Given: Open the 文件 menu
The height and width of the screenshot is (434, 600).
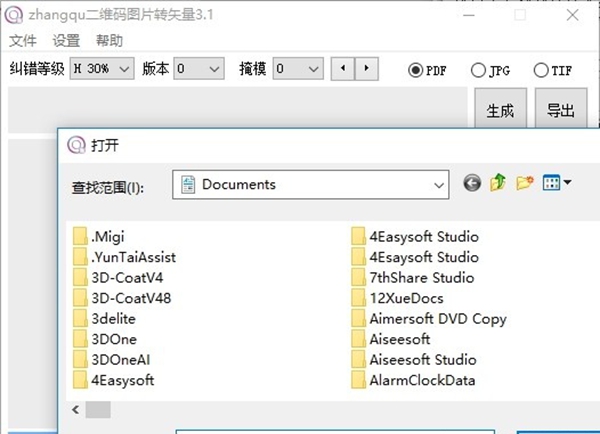Looking at the screenshot, I should point(23,40).
